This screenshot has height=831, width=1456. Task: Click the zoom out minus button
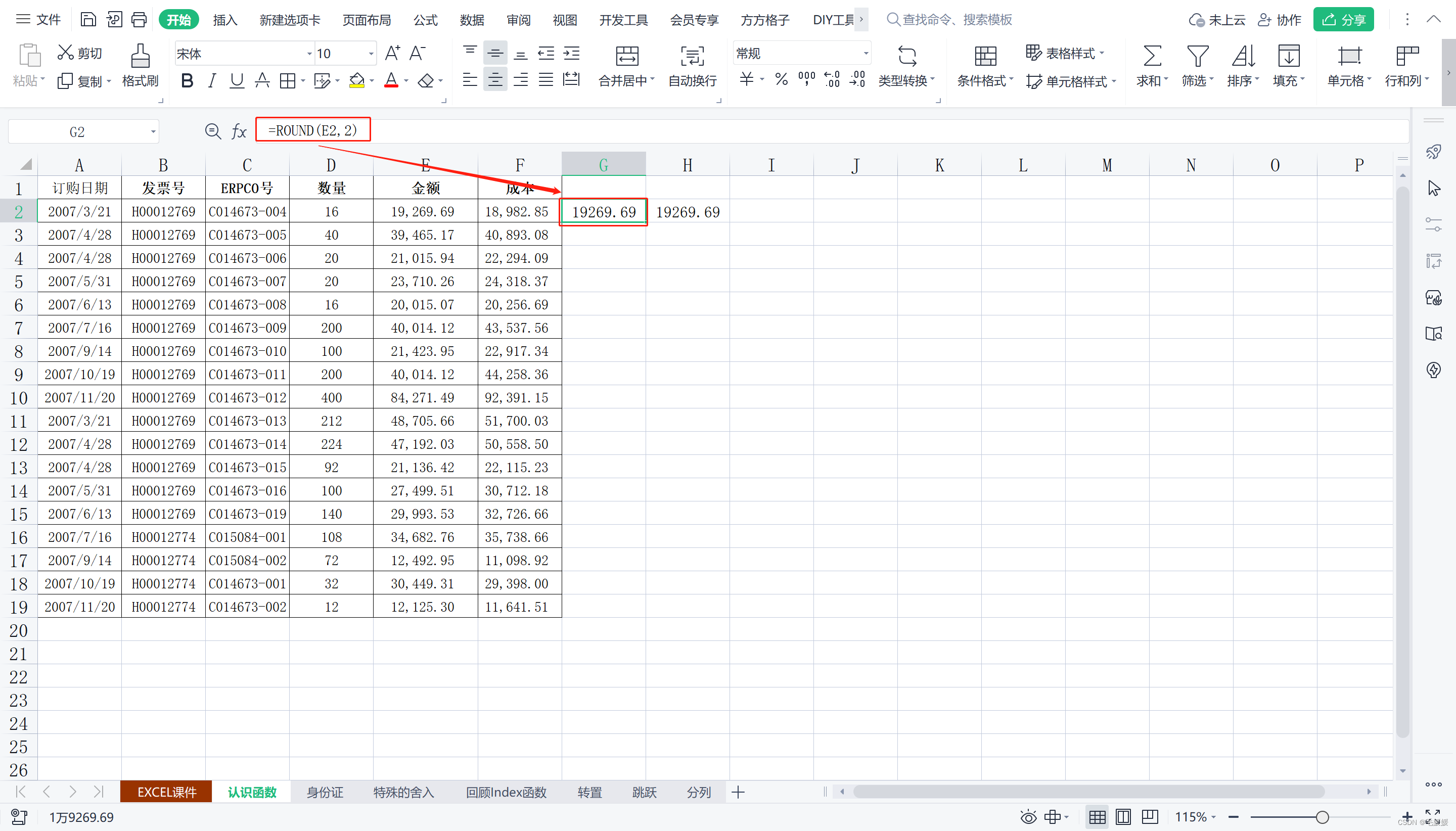click(x=1234, y=817)
